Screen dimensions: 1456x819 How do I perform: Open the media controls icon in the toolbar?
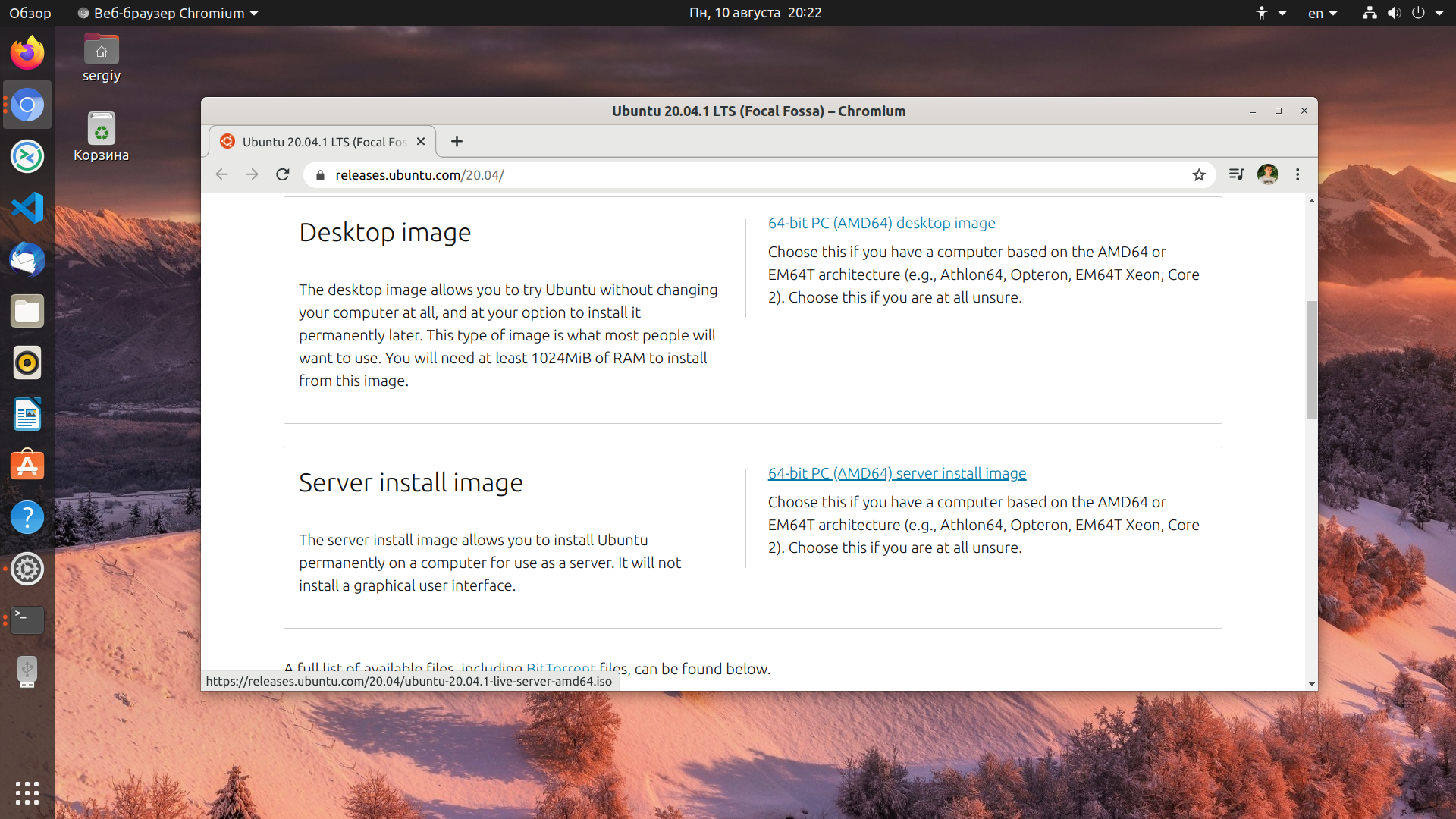pyautogui.click(x=1236, y=174)
